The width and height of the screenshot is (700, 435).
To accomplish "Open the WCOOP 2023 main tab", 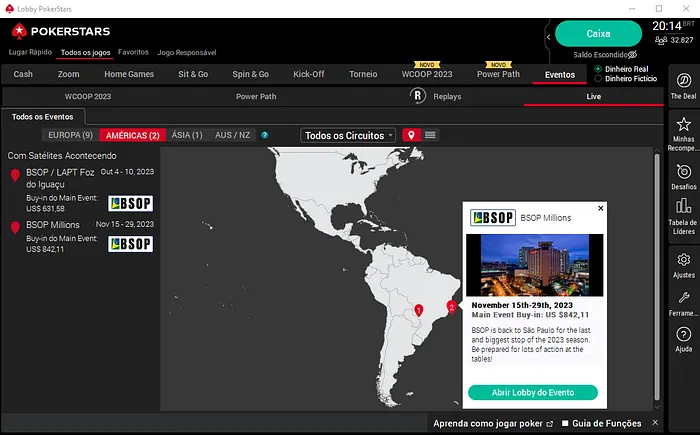I will pos(427,74).
